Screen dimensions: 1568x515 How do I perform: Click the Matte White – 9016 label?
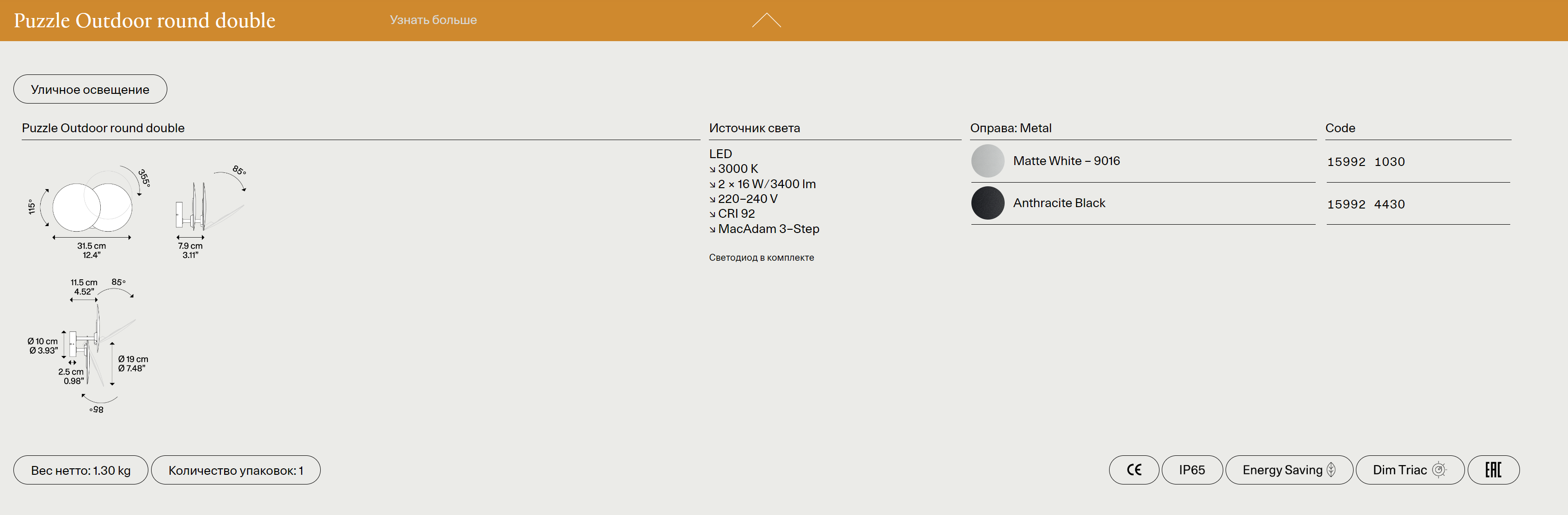[1066, 161]
